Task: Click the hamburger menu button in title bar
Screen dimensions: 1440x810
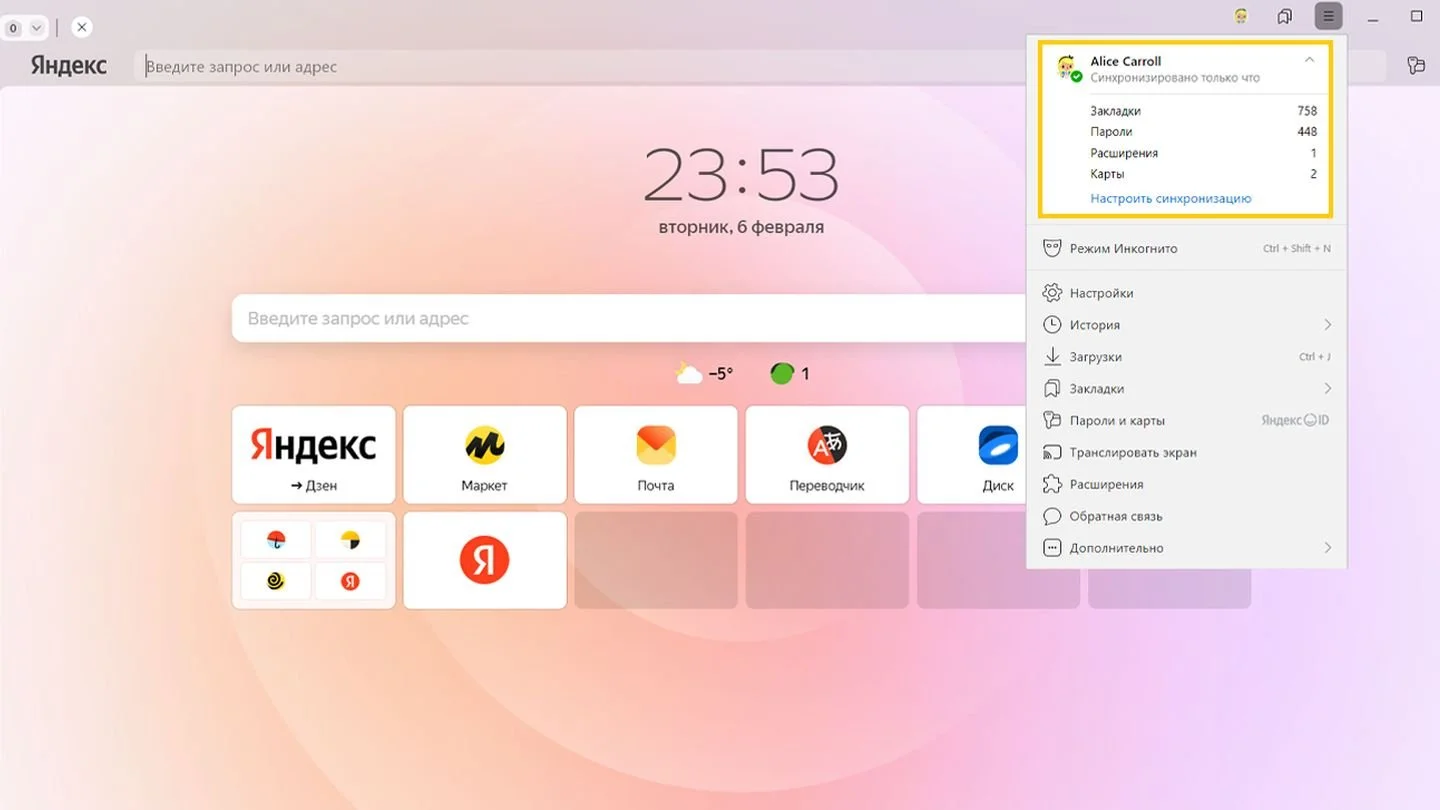Action: [x=1328, y=16]
